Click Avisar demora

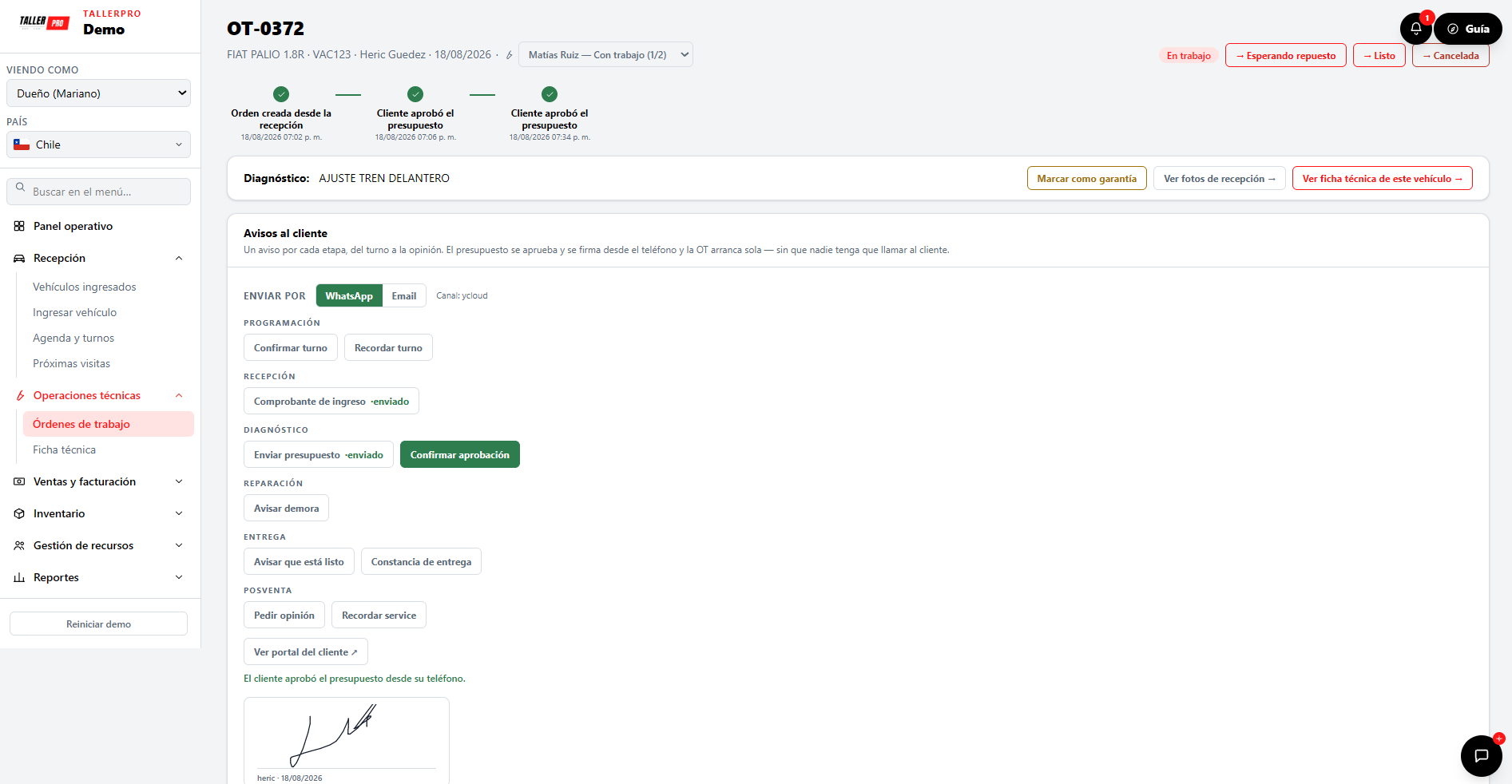click(286, 508)
